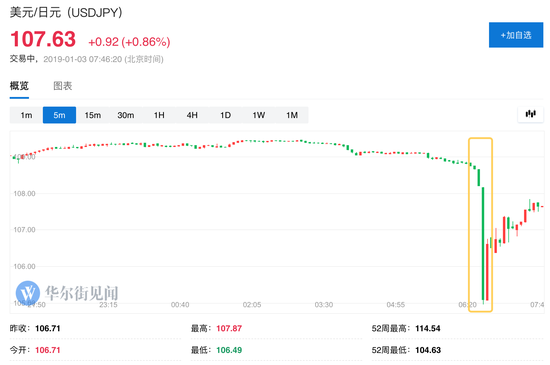The width and height of the screenshot is (550, 365).
Task: Open the candlestick chart type icon
Action: tap(530, 114)
